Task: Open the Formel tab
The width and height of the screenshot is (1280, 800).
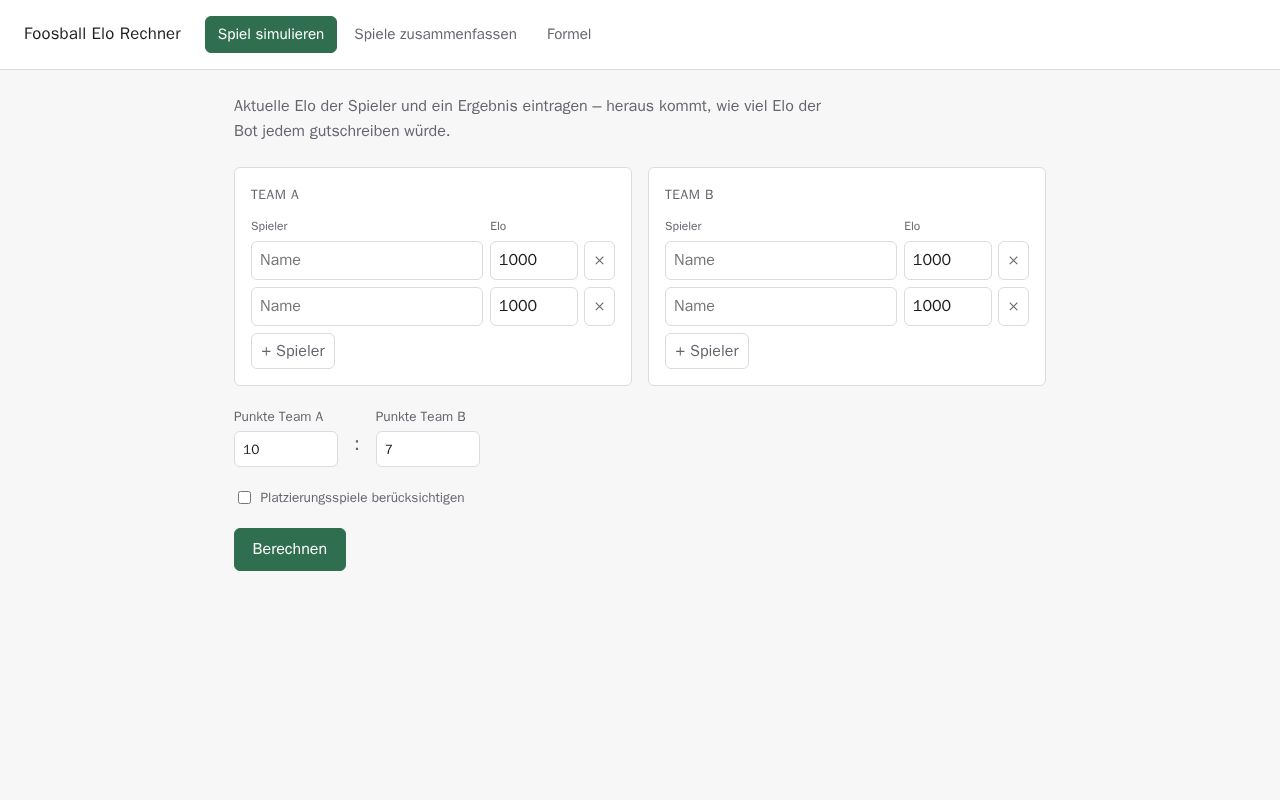Action: tap(569, 34)
